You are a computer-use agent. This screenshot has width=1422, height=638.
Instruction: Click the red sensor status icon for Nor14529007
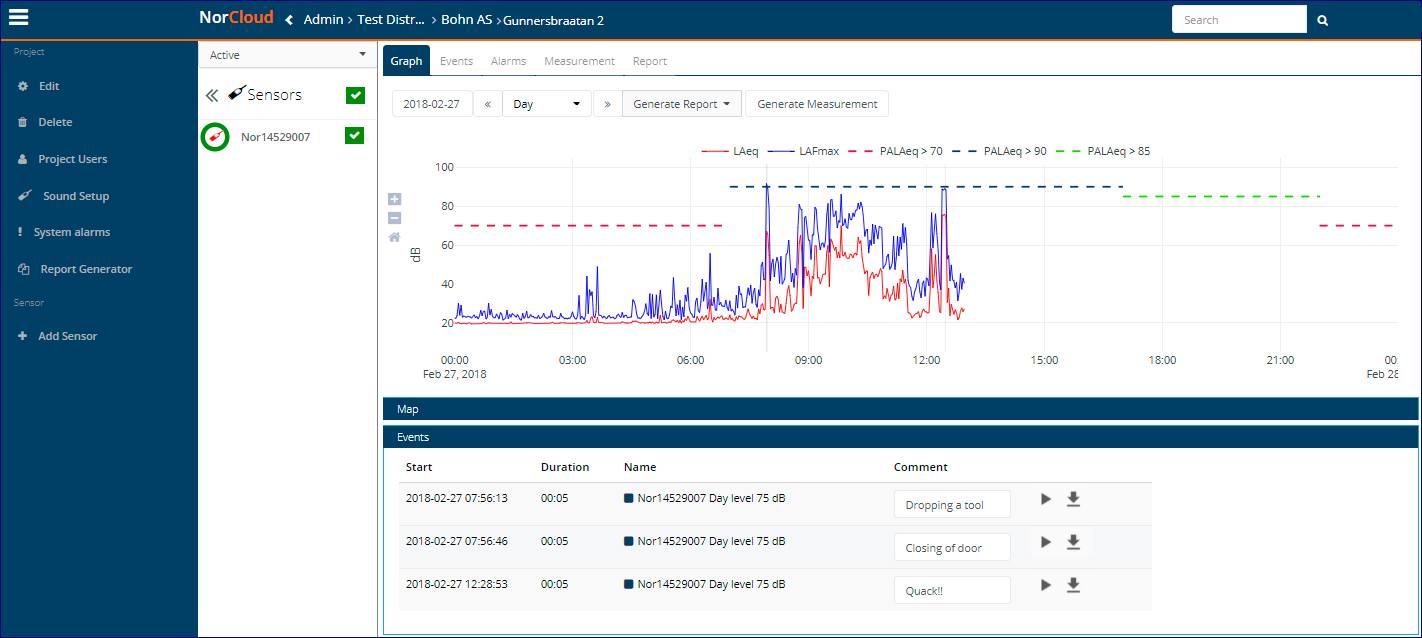pos(215,137)
